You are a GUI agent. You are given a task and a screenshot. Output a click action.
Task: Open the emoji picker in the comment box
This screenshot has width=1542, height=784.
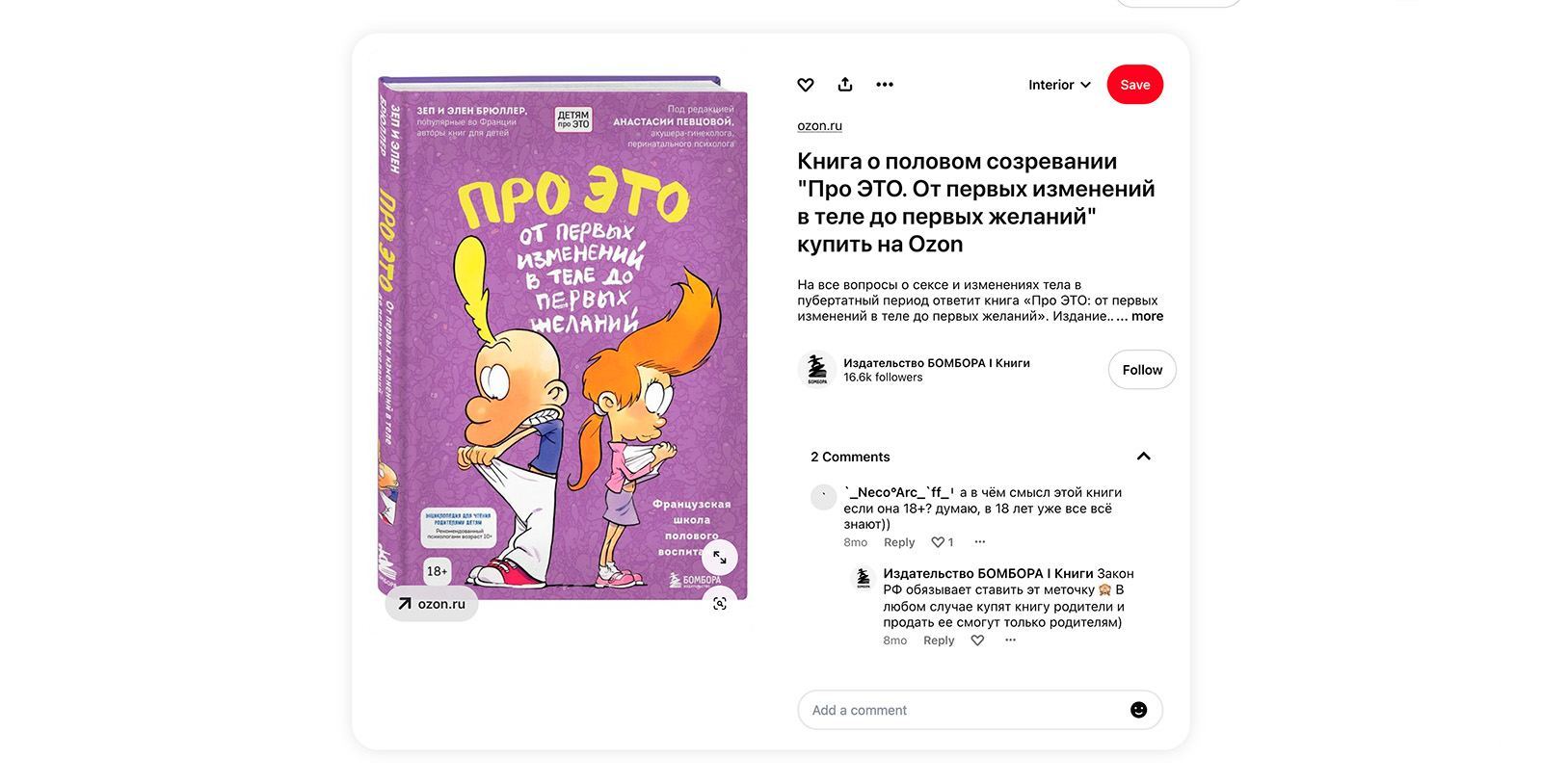(x=1138, y=710)
